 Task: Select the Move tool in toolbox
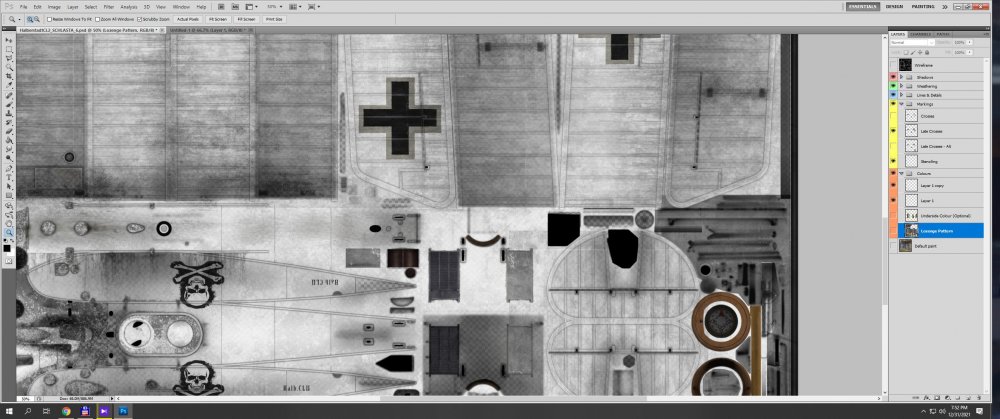click(x=9, y=39)
